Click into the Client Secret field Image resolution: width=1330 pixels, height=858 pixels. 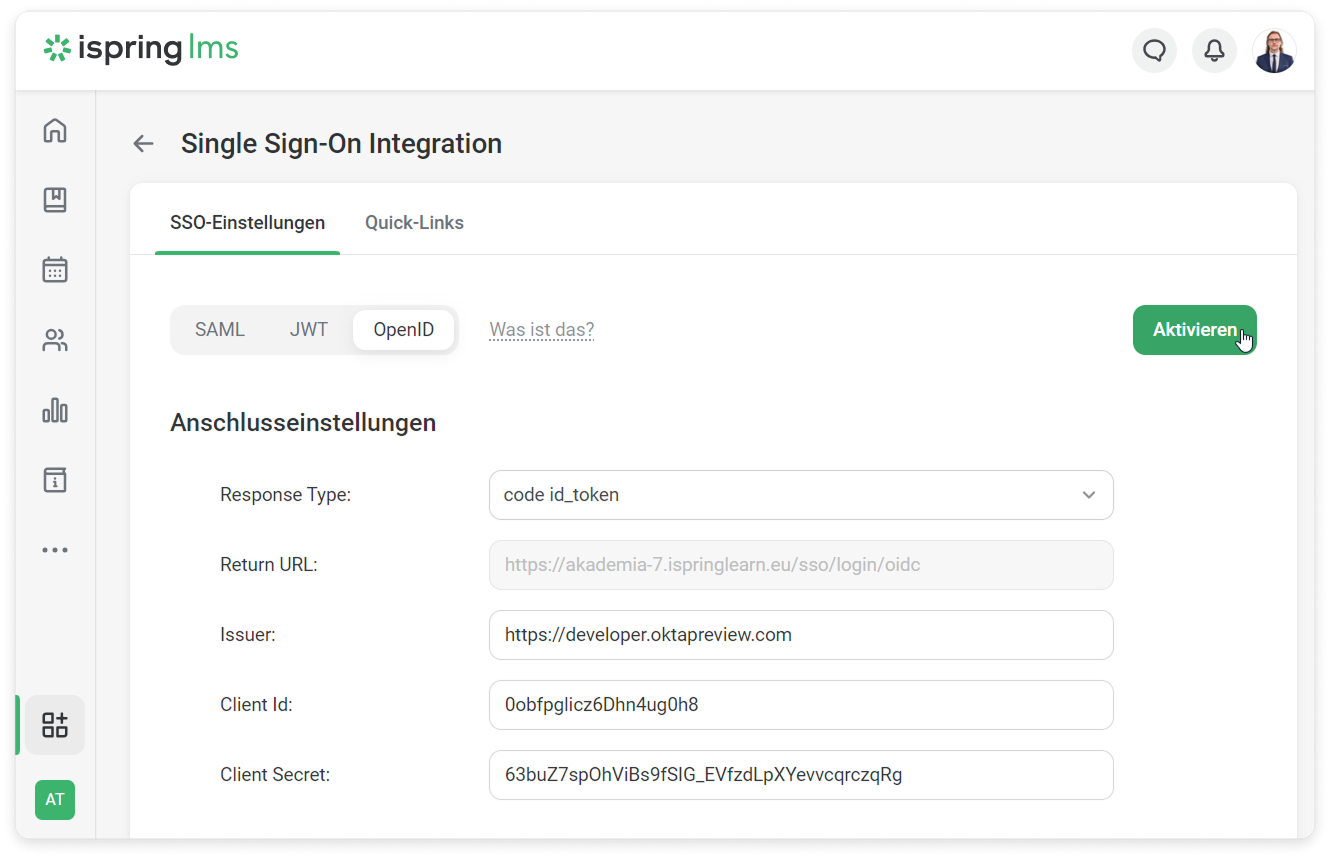click(800, 775)
